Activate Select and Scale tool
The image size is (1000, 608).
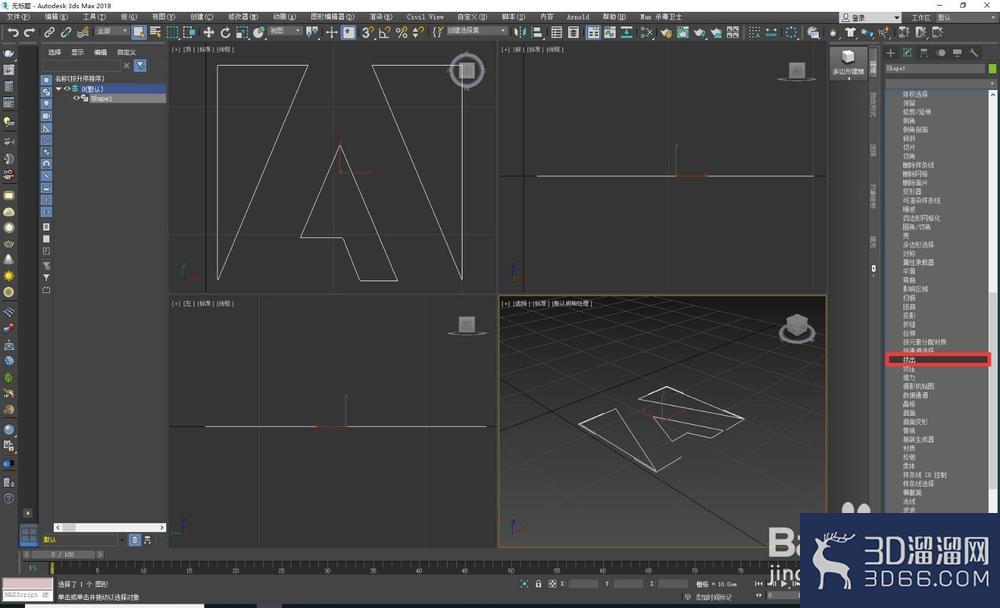point(242,33)
